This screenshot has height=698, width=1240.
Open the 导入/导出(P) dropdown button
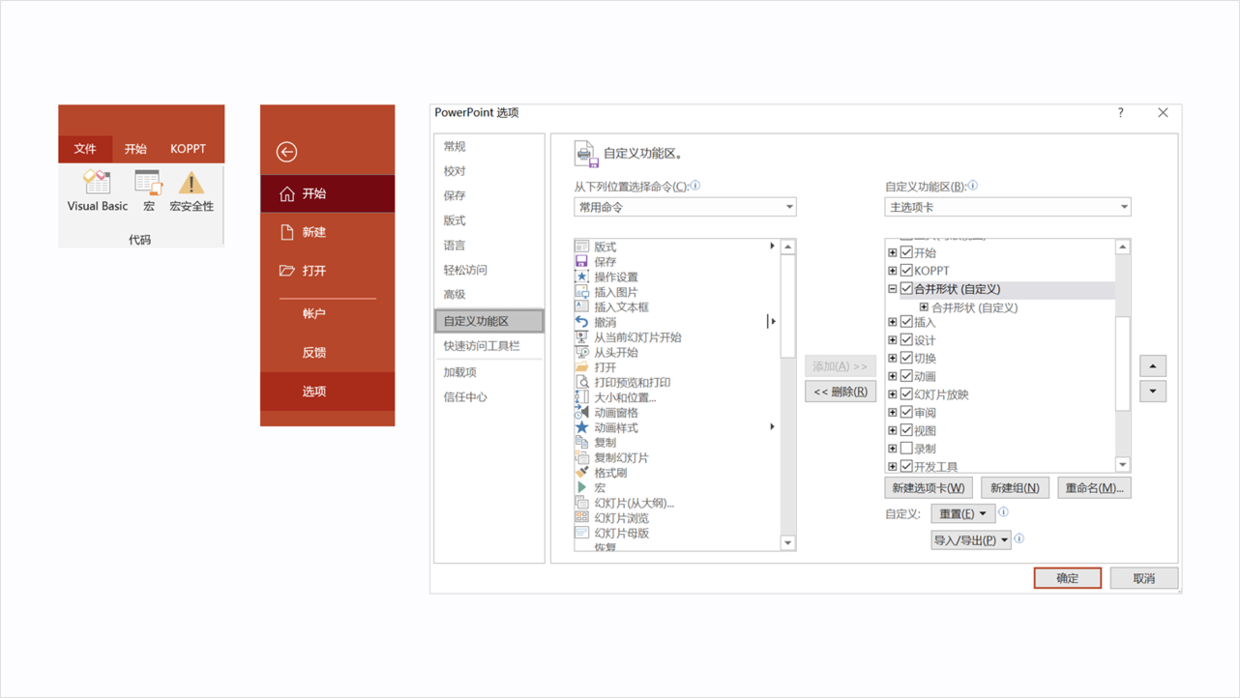971,540
